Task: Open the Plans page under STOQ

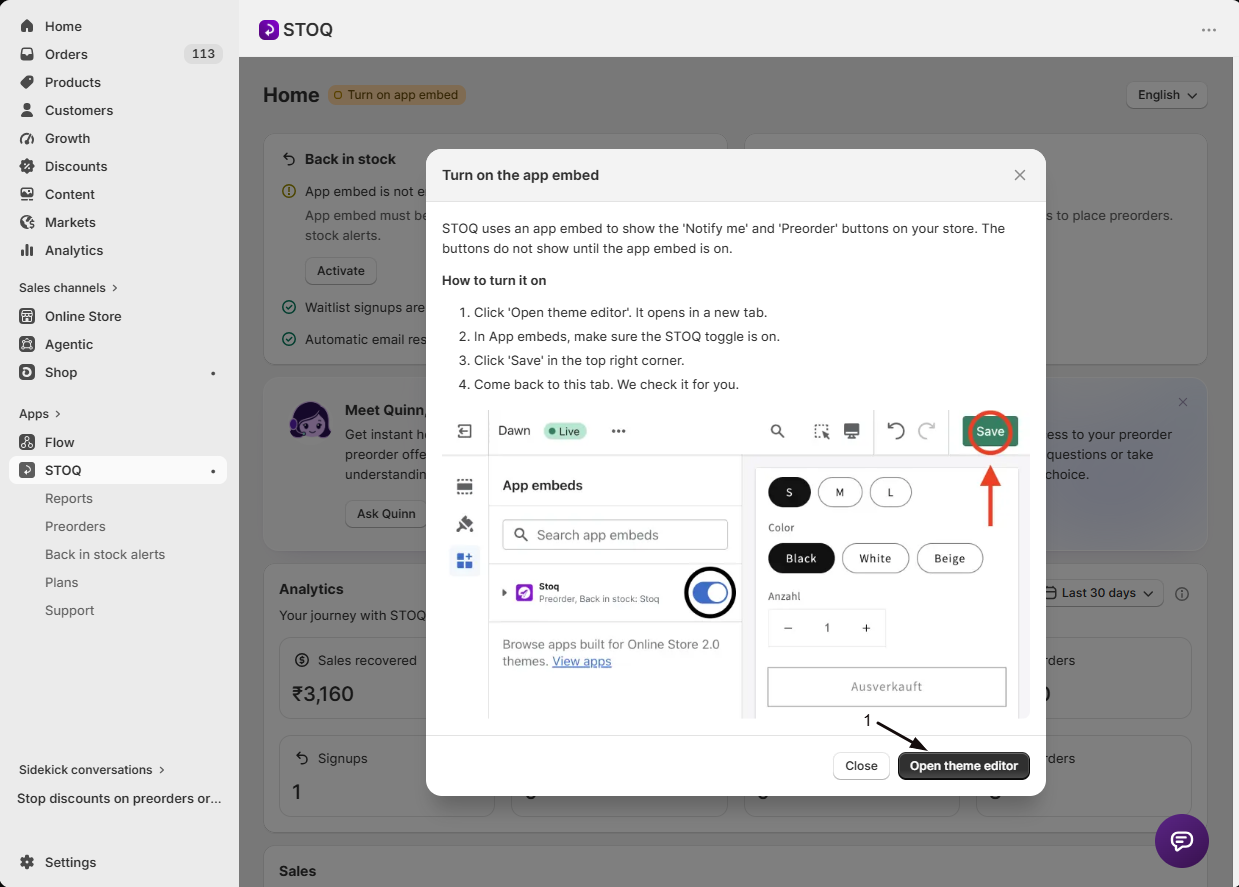Action: (x=62, y=582)
